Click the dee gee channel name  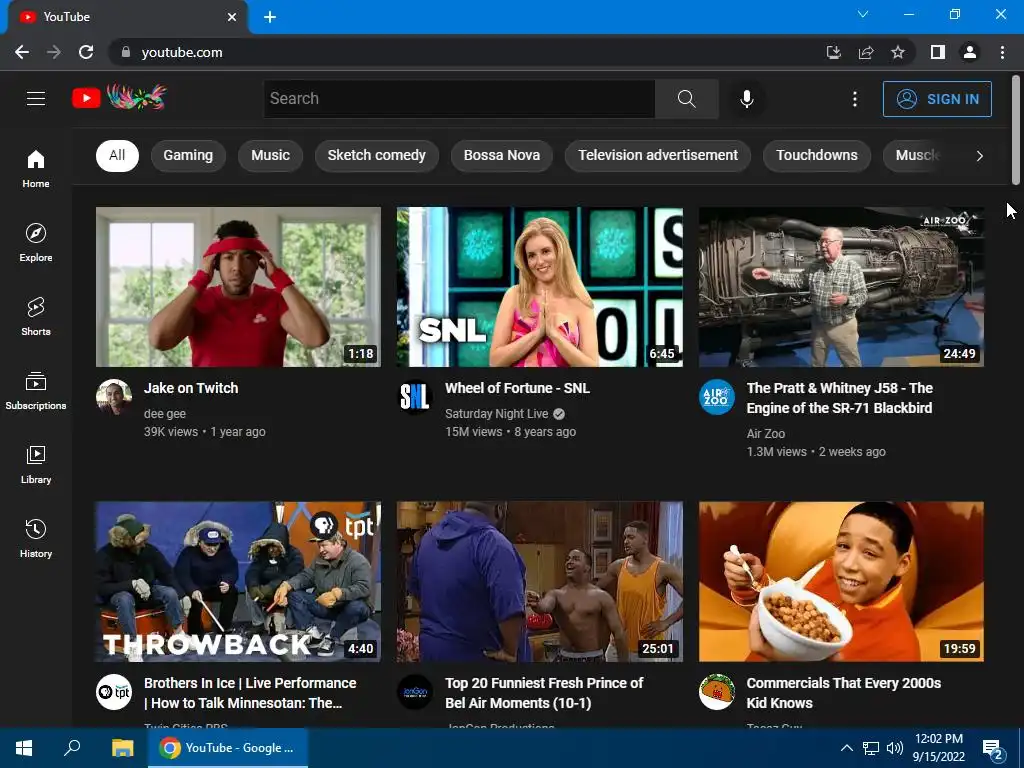tap(165, 413)
